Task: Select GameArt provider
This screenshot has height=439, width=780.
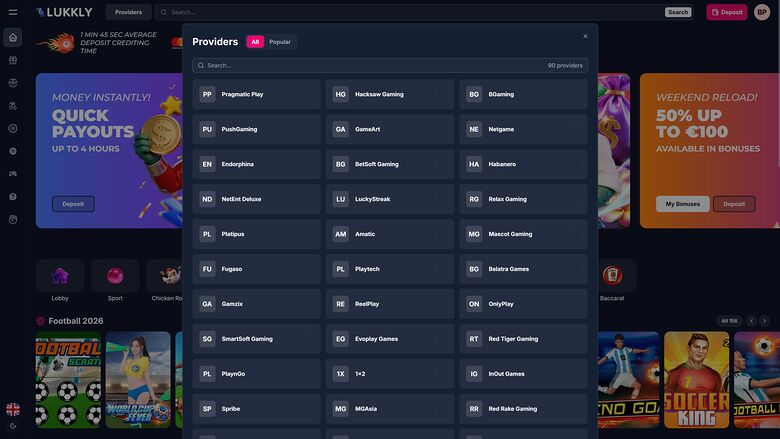Action: click(x=390, y=129)
